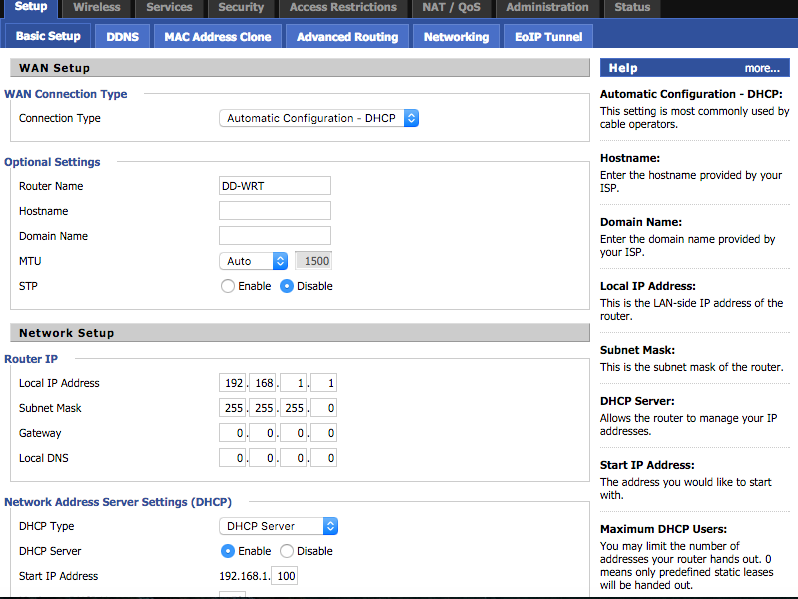
Task: Switch to the DDNS sub-tab
Action: [x=123, y=37]
